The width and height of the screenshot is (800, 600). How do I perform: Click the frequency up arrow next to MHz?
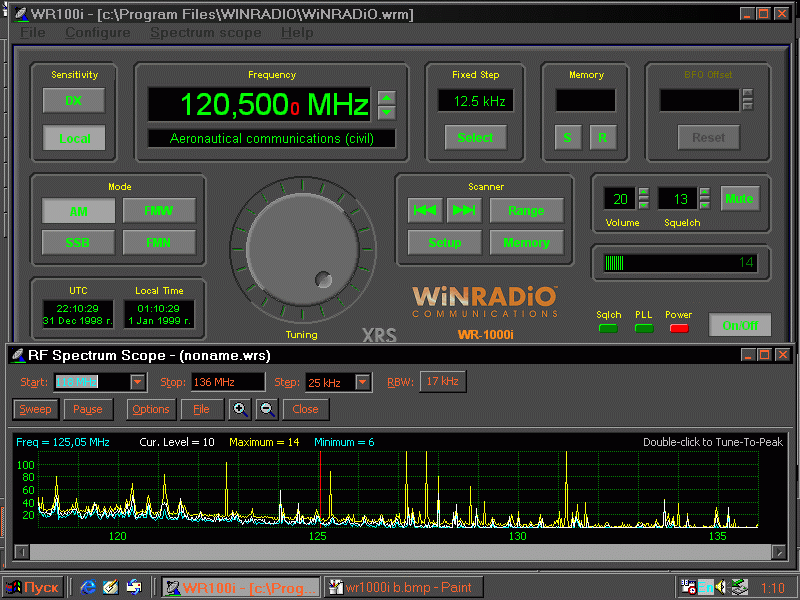pyautogui.click(x=387, y=97)
